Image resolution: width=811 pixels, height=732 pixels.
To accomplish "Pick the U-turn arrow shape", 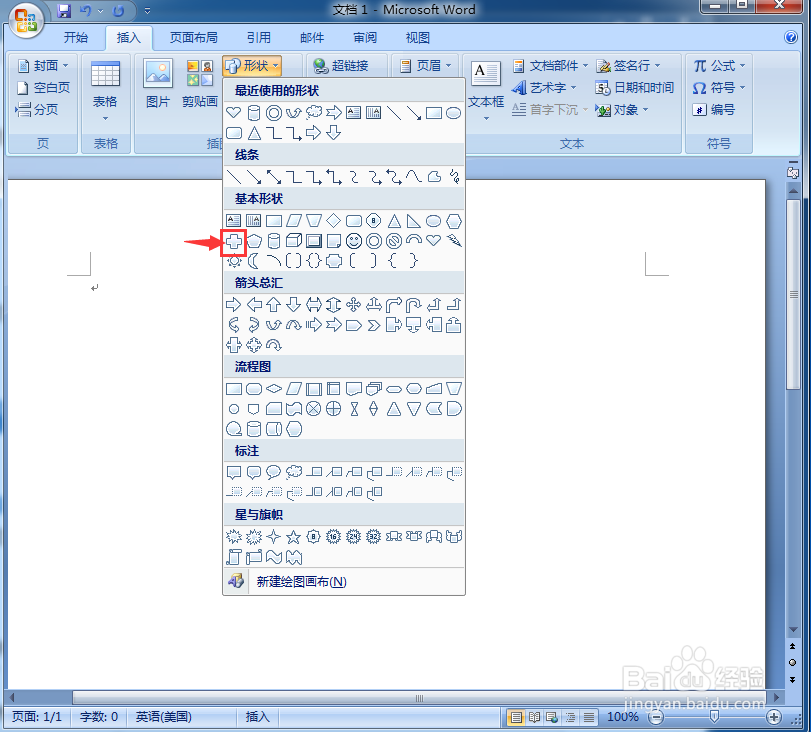I will 413,305.
